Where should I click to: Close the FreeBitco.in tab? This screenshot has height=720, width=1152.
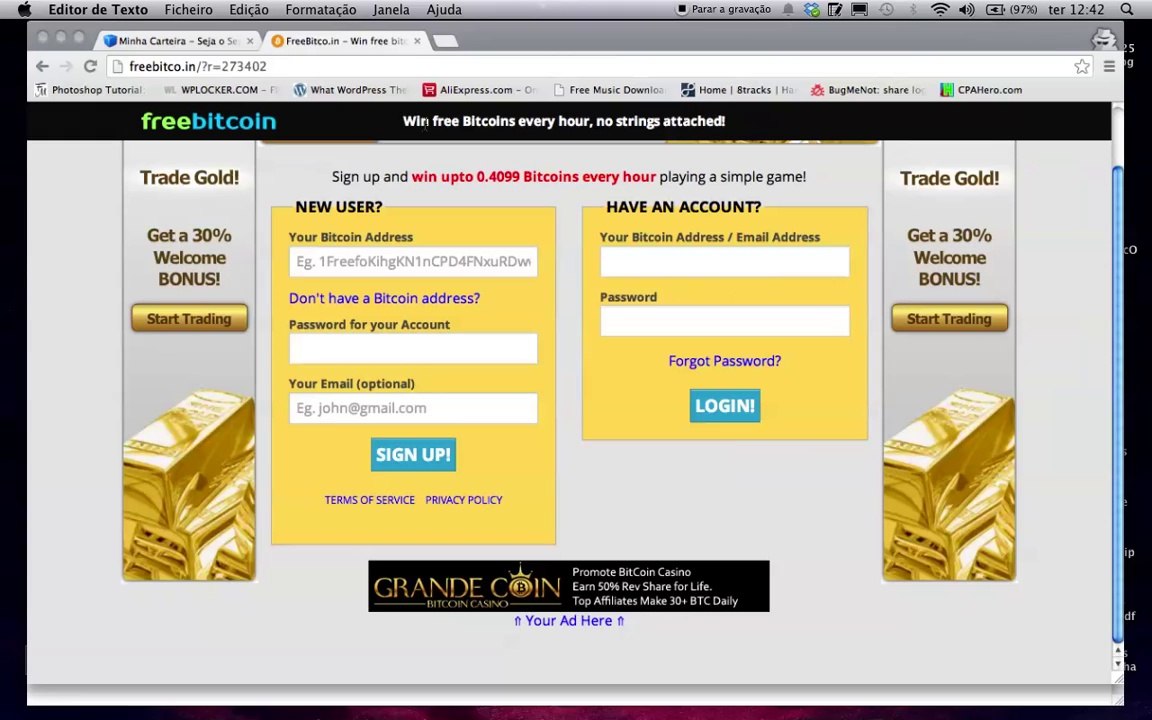point(417,41)
